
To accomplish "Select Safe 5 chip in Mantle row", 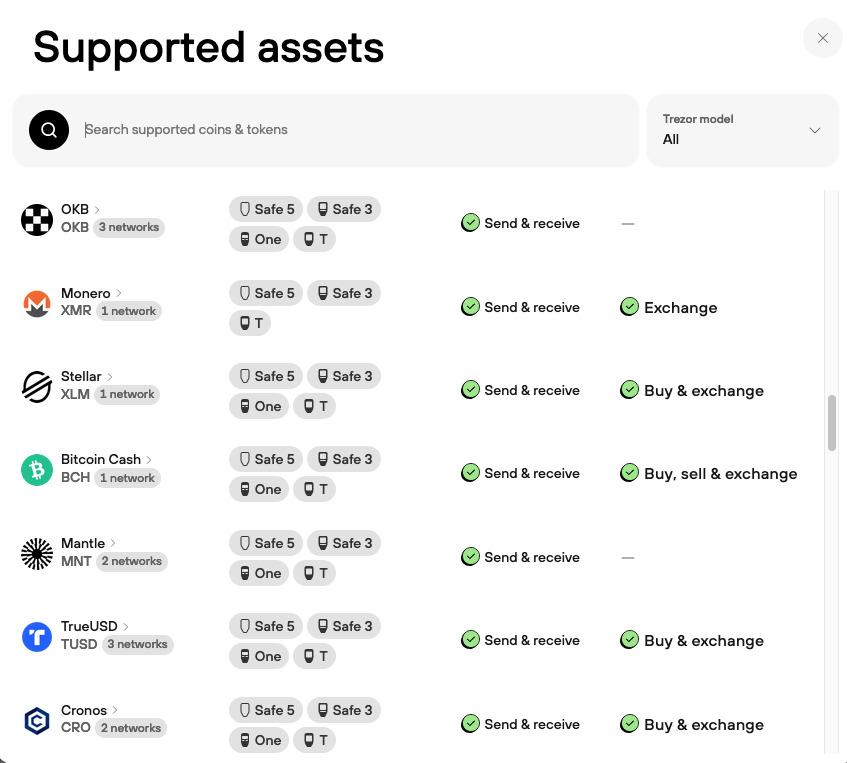I will 266,543.
